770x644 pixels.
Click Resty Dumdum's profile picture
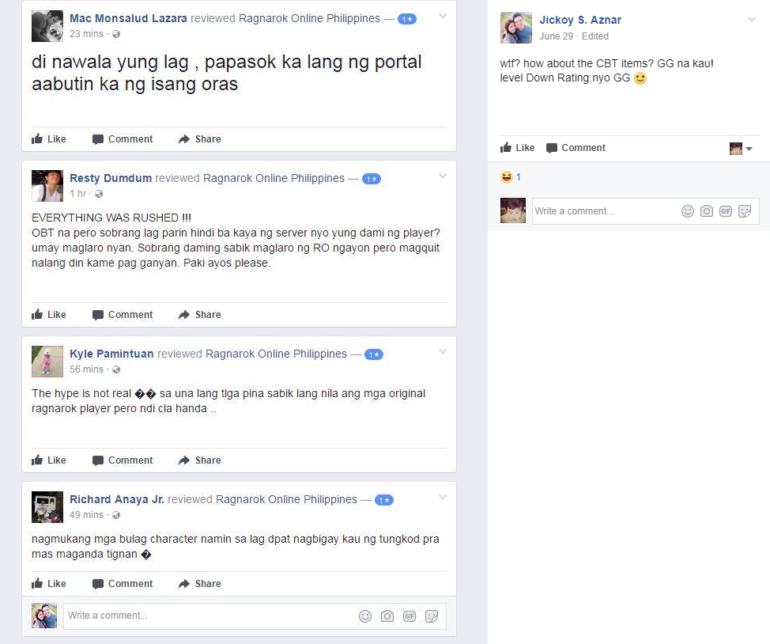point(47,186)
